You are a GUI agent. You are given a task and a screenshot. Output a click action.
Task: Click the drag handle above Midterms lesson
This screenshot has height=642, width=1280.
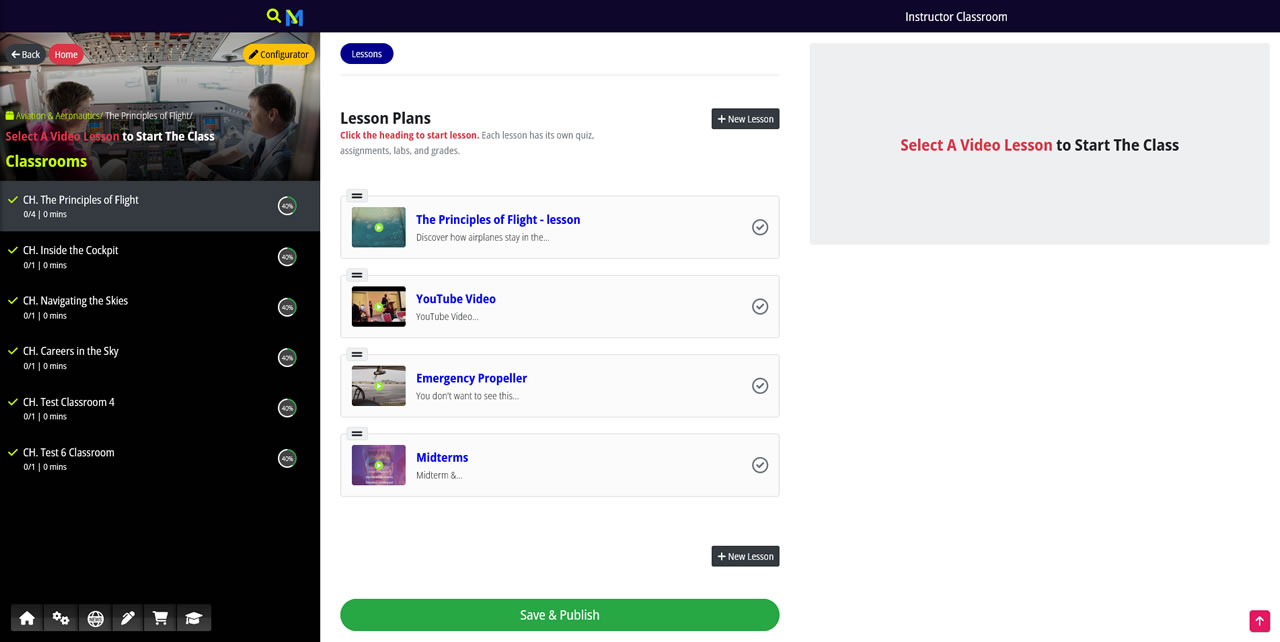tap(357, 434)
